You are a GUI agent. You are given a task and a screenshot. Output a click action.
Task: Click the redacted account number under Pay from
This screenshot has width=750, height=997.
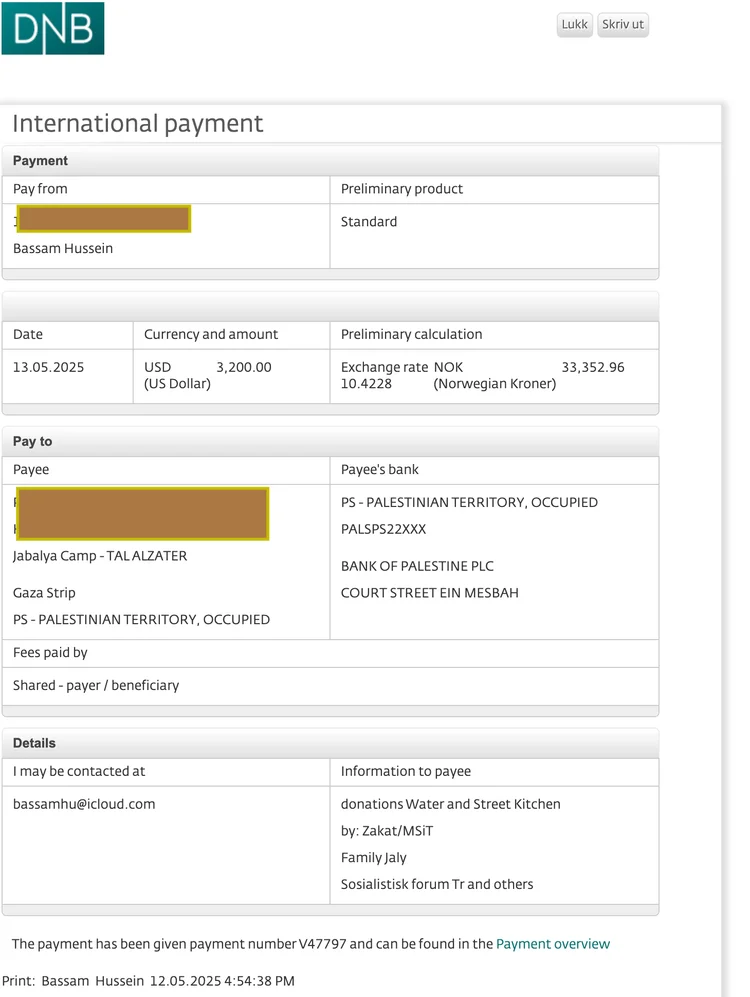coord(104,219)
